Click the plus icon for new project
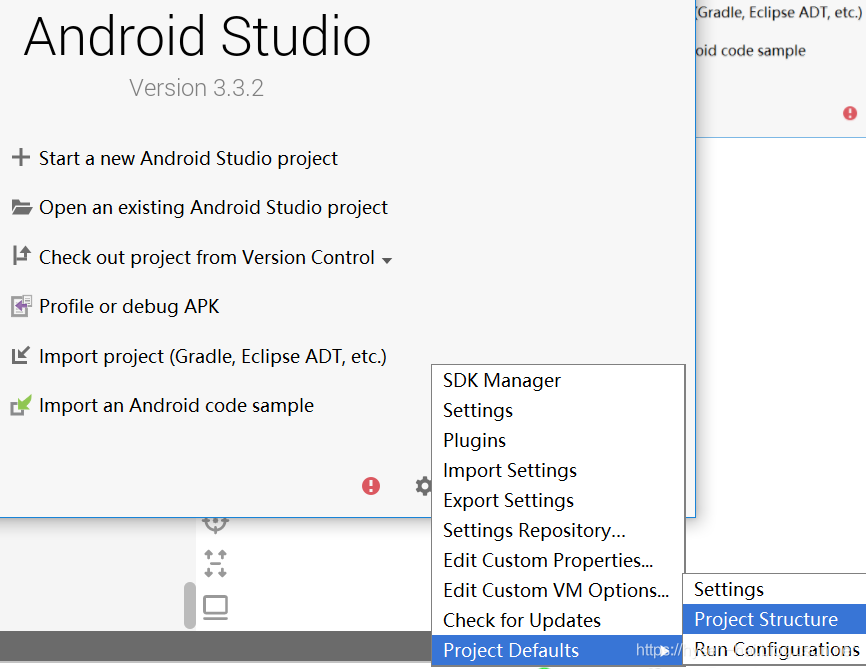 [21, 157]
